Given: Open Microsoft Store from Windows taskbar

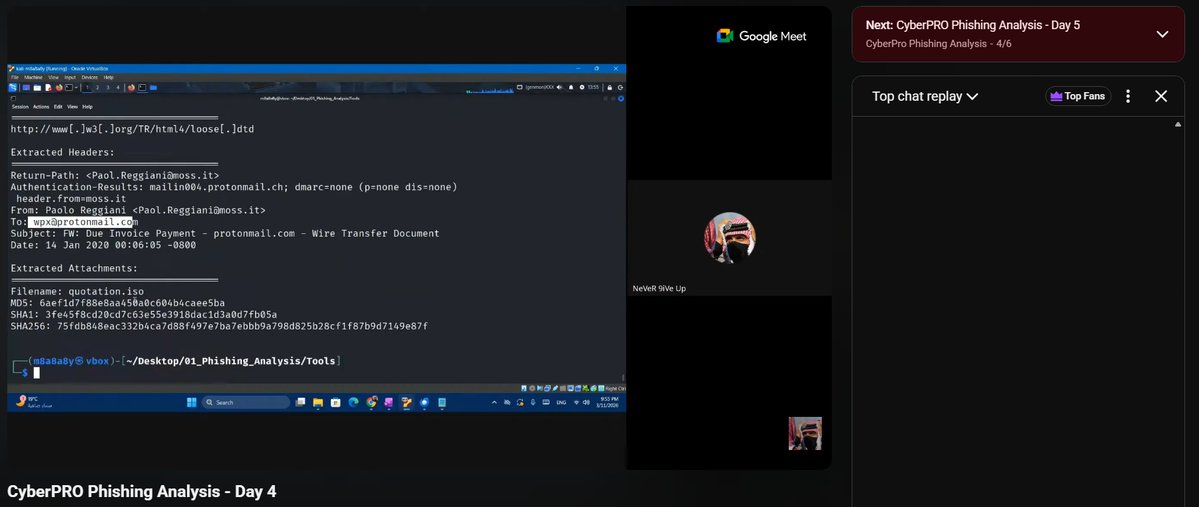Looking at the screenshot, I should click(x=336, y=402).
